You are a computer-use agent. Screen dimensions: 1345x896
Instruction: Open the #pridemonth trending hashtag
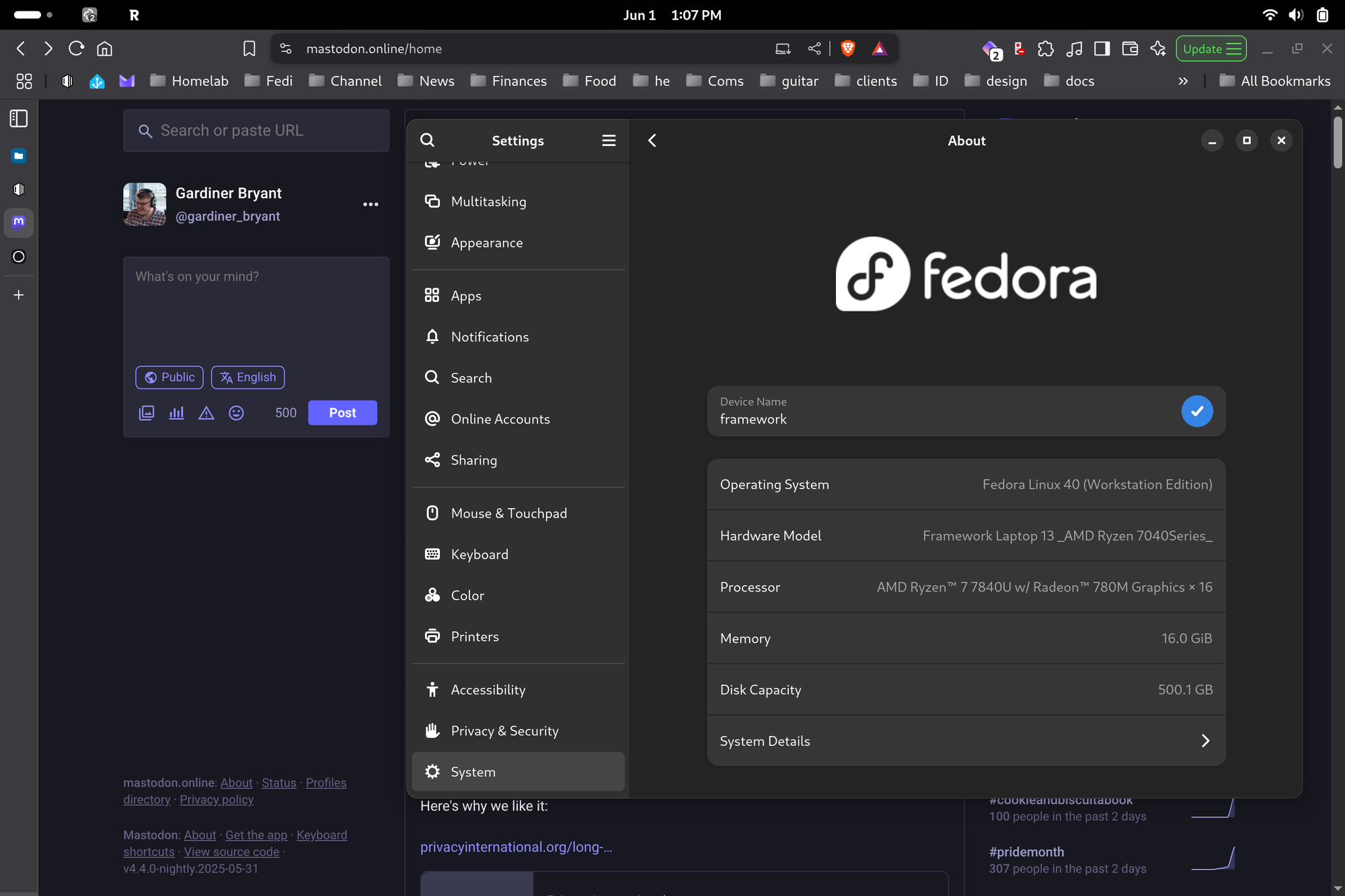[x=1026, y=852]
